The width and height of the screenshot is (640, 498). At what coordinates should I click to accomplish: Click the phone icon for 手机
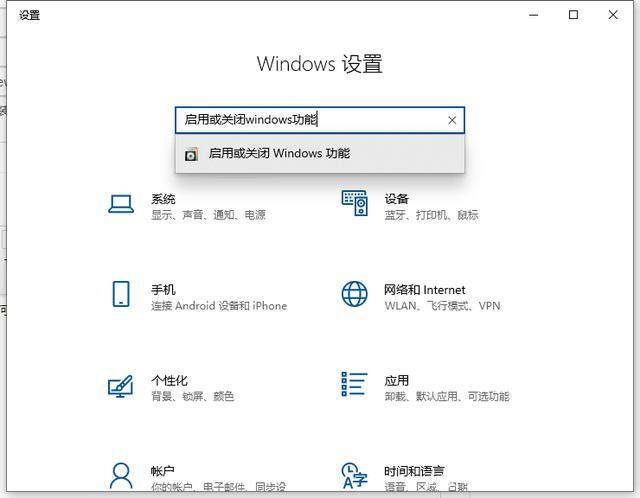[x=121, y=294]
